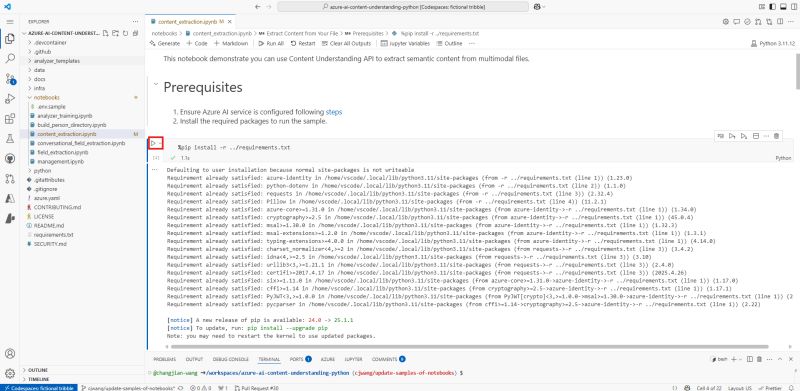Click the steps hyperlink
Screen dimensions: 800x391
[334, 112]
